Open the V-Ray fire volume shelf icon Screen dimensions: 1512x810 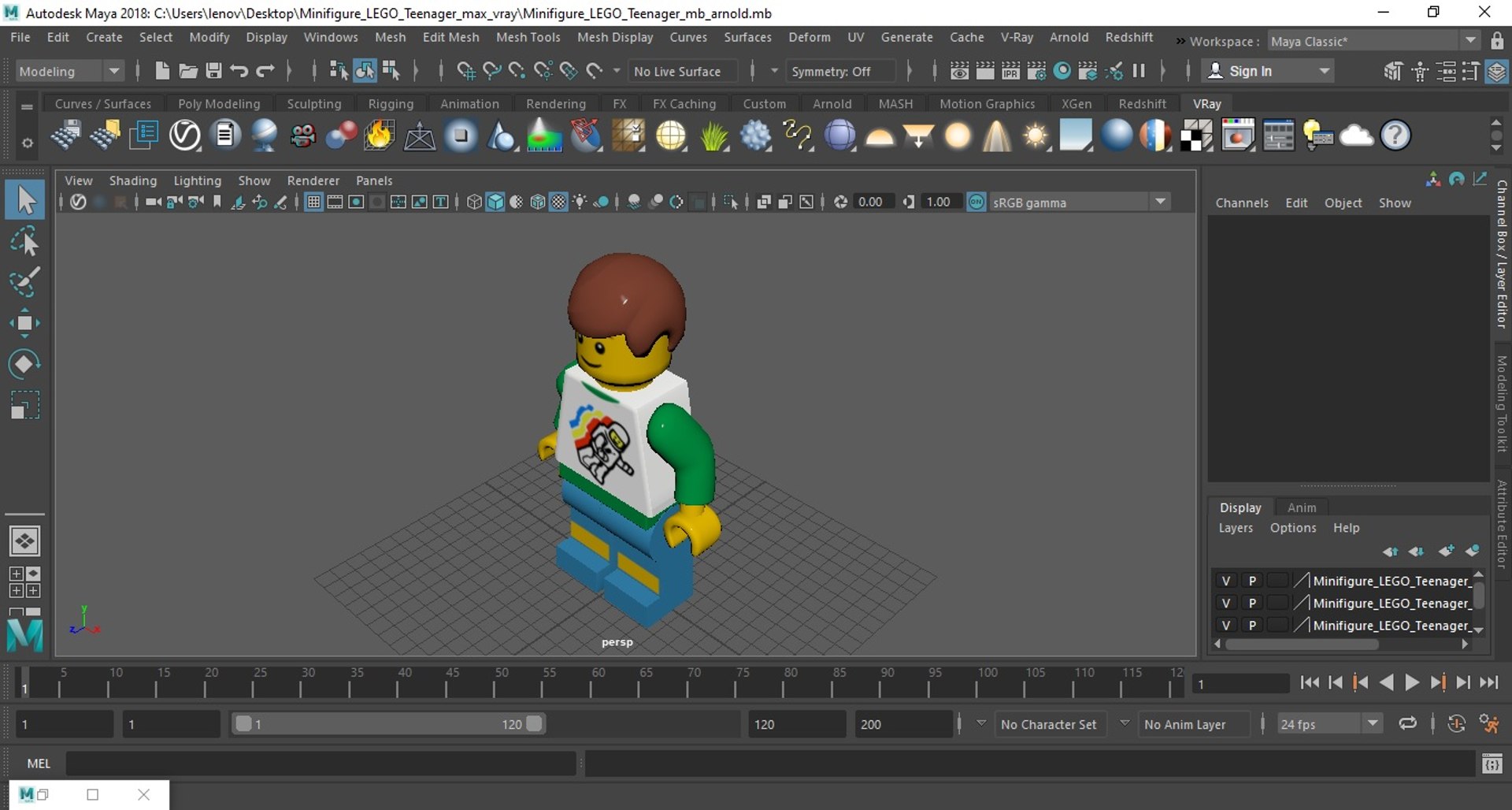[x=379, y=136]
